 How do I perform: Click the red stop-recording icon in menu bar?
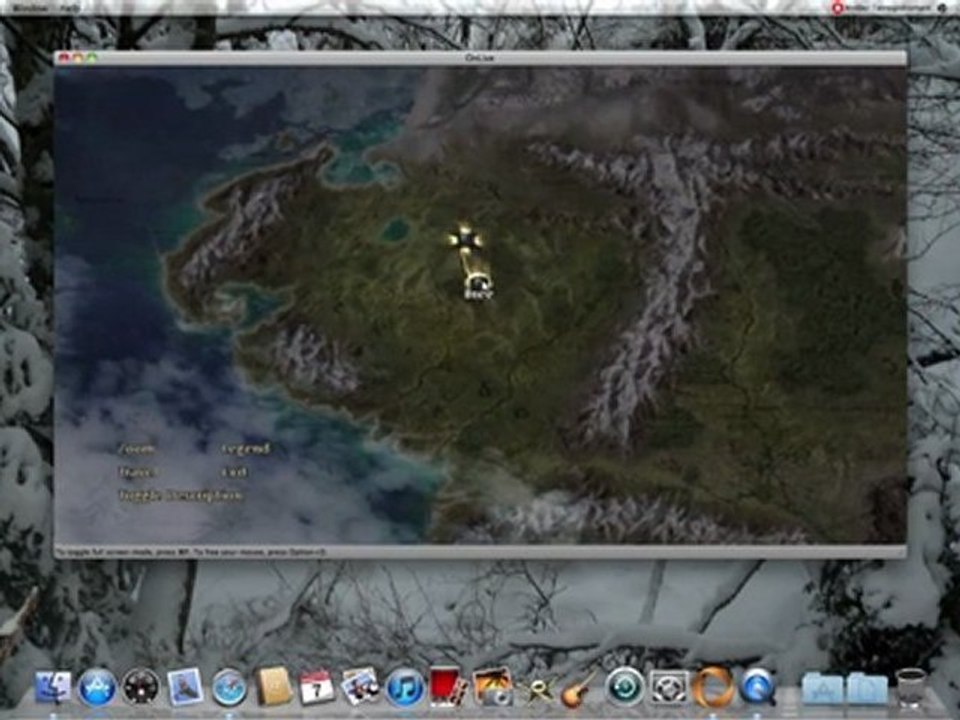click(837, 7)
